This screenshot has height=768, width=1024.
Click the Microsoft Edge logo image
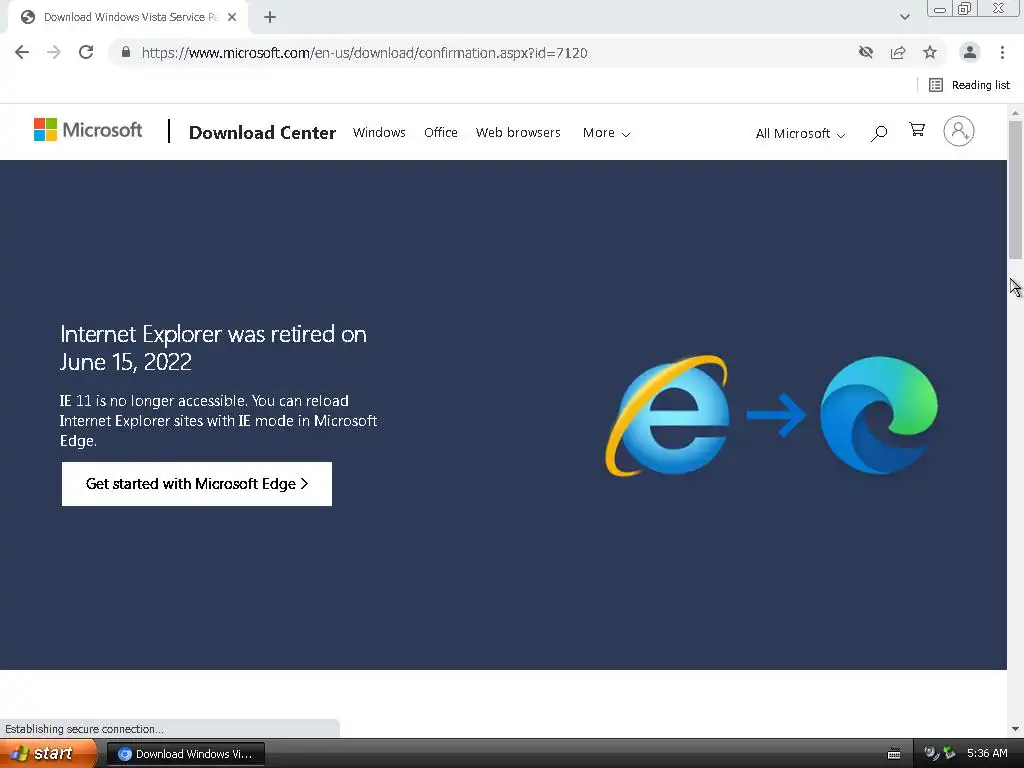point(879,415)
